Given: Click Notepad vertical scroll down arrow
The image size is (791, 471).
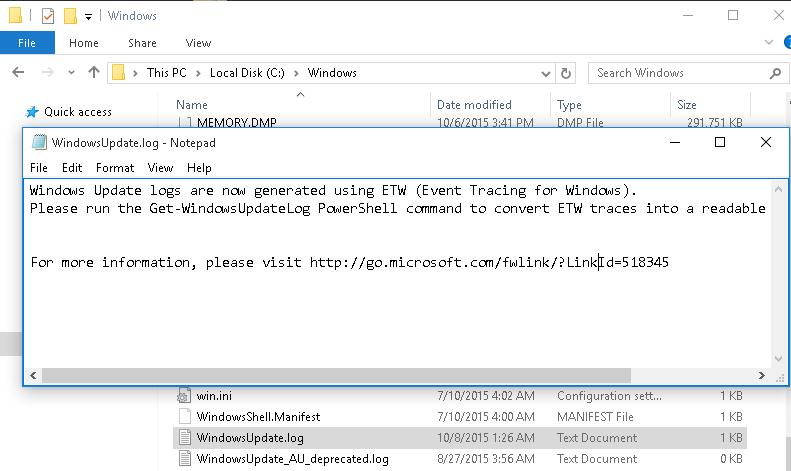Looking at the screenshot, I should (778, 359).
